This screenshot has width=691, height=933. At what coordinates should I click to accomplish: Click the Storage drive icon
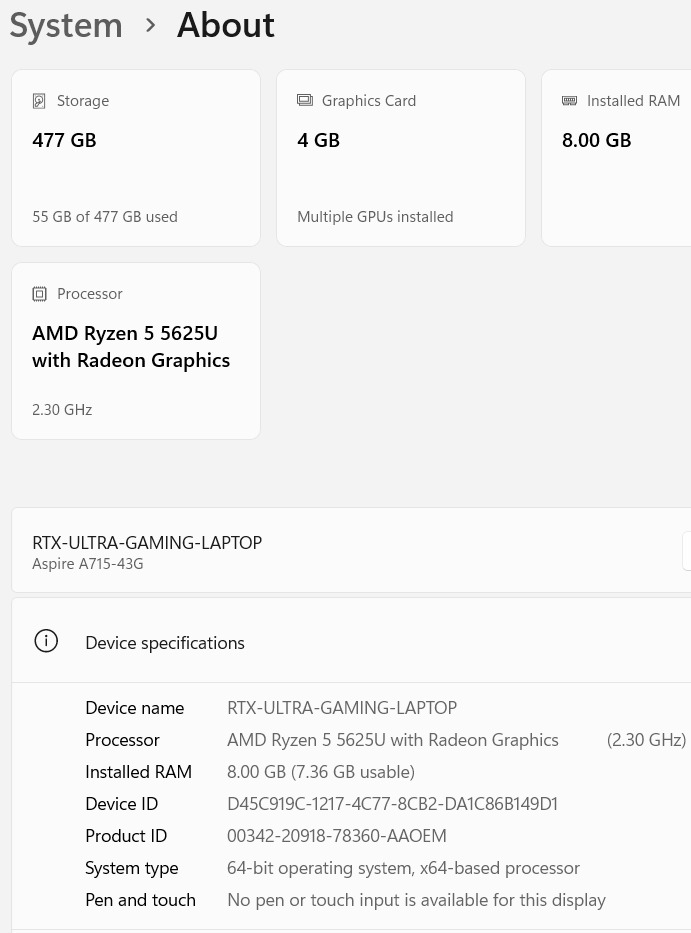click(39, 101)
